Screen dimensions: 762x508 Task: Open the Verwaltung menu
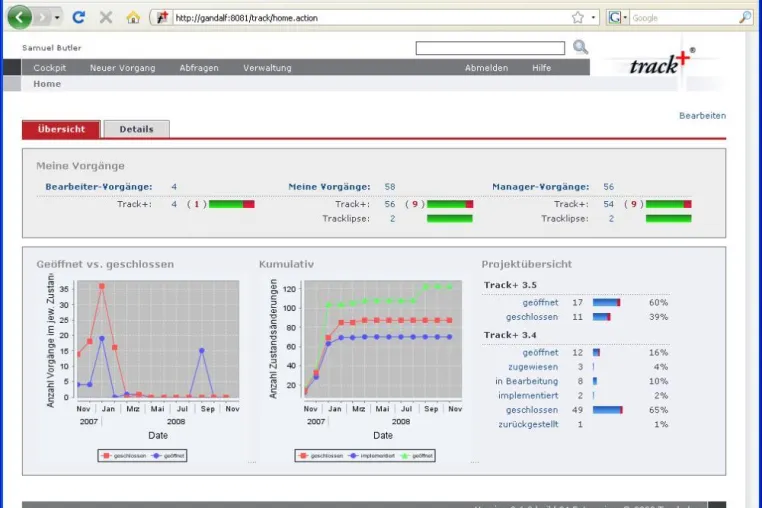pos(267,68)
